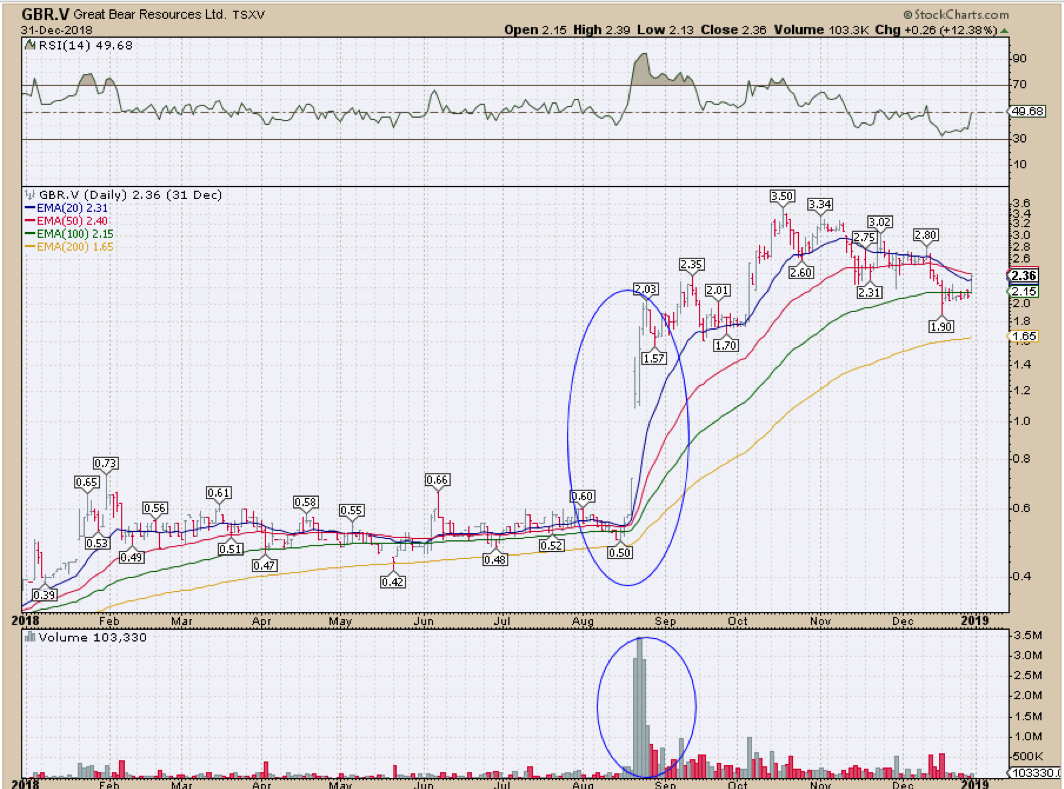Screen dimensions: 1064x789
Task: Click the 2.03 price label
Action: click(x=645, y=289)
